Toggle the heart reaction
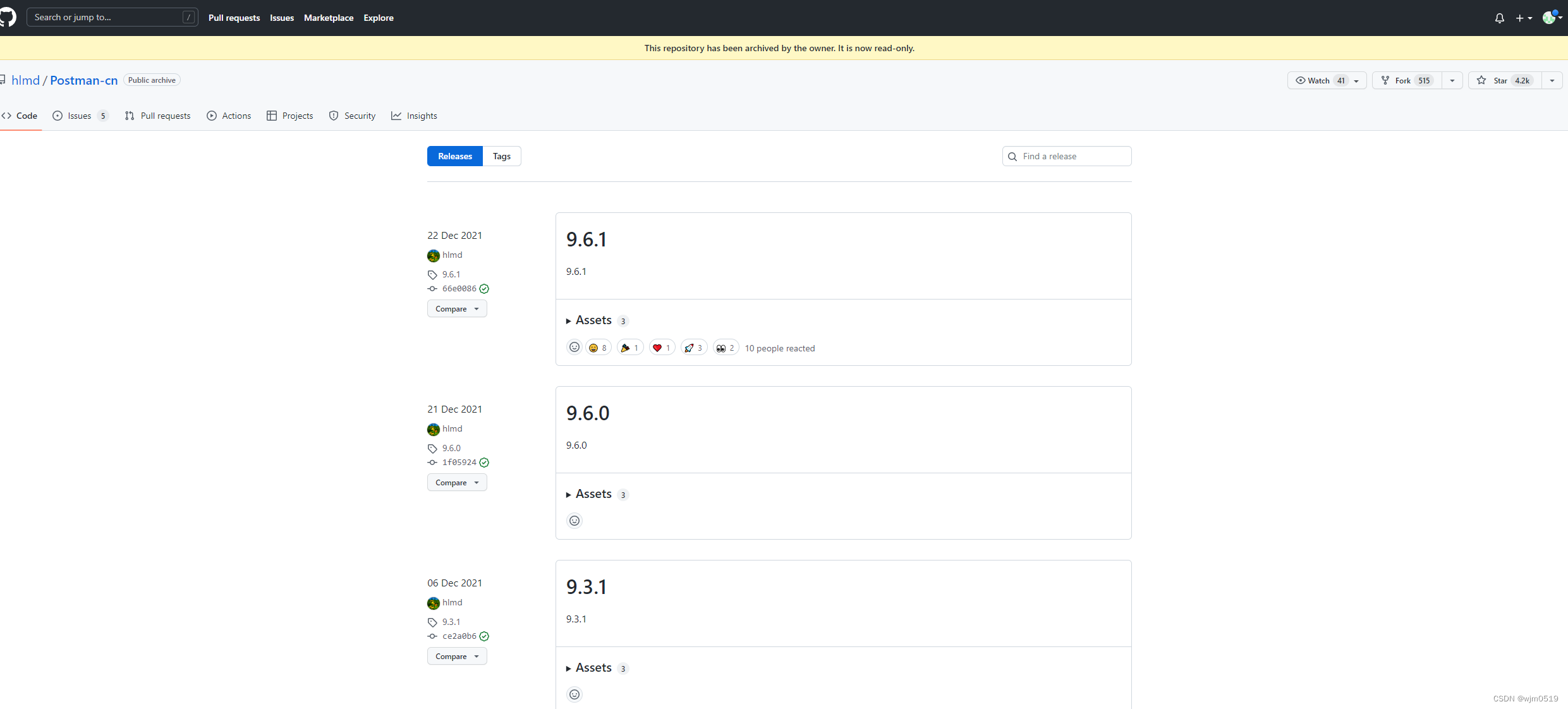This screenshot has height=709, width=1568. 662,348
